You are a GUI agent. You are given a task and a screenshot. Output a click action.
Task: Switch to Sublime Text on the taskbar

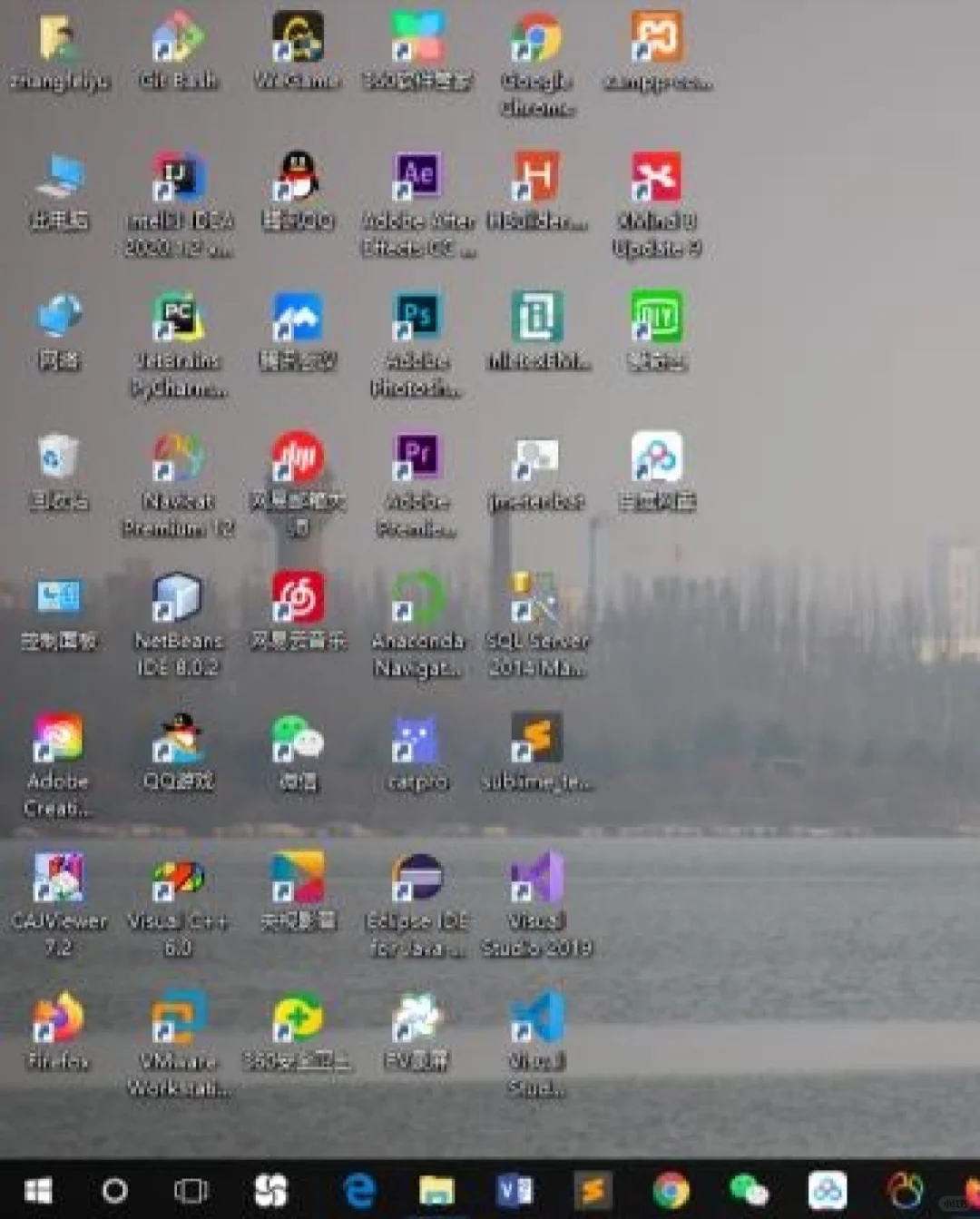(x=593, y=1190)
